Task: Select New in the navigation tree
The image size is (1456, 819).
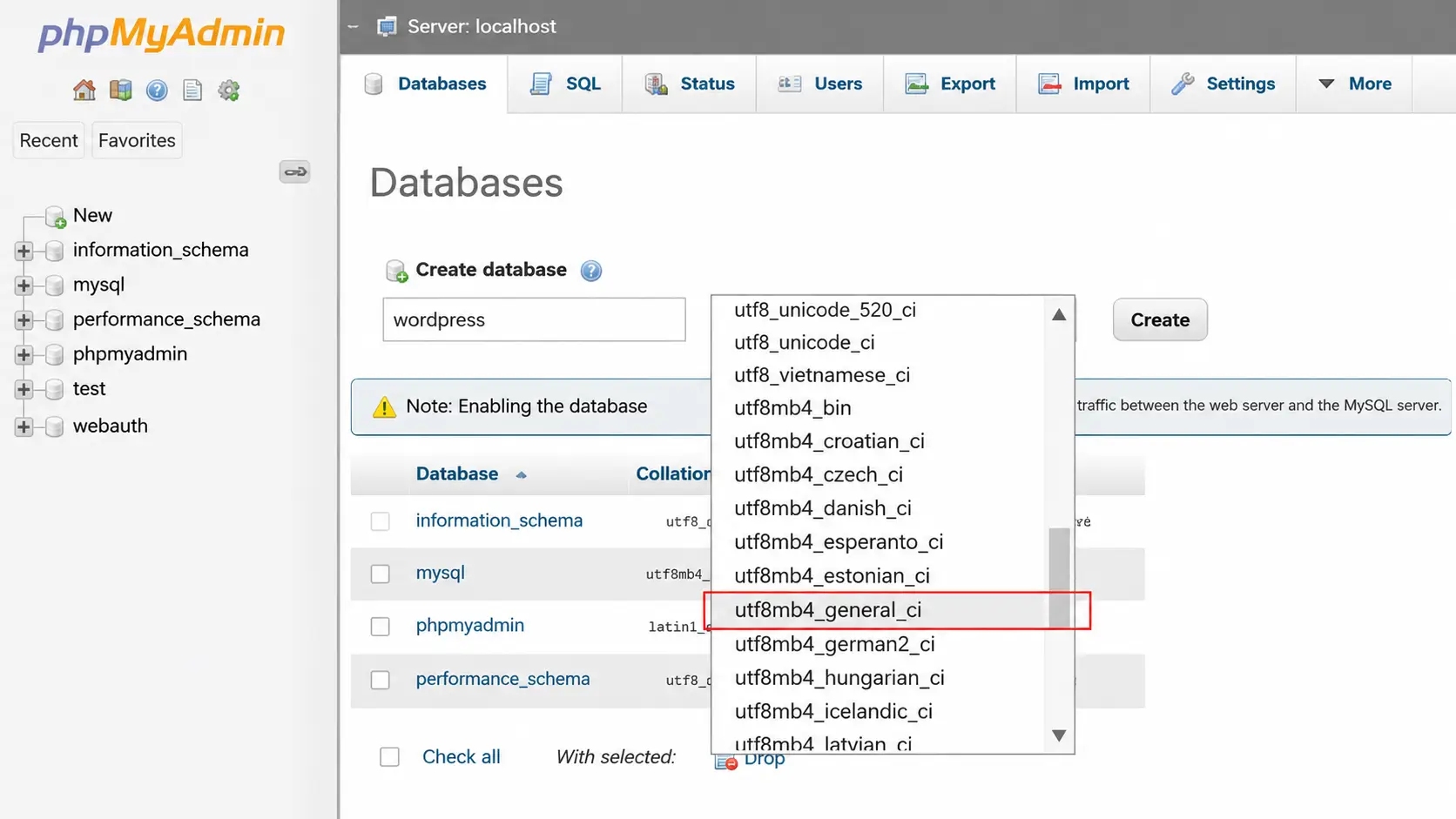Action: (92, 215)
